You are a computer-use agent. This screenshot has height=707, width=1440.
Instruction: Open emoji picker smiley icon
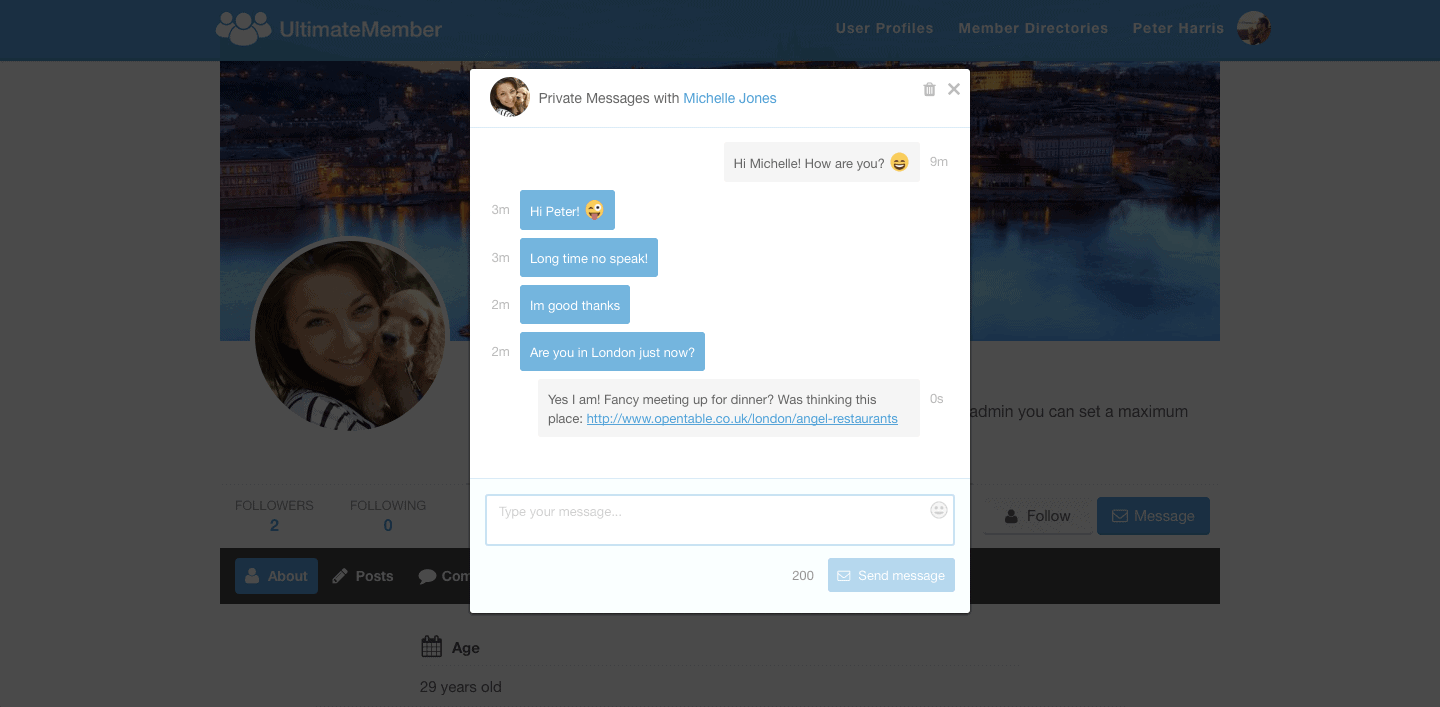(x=939, y=510)
